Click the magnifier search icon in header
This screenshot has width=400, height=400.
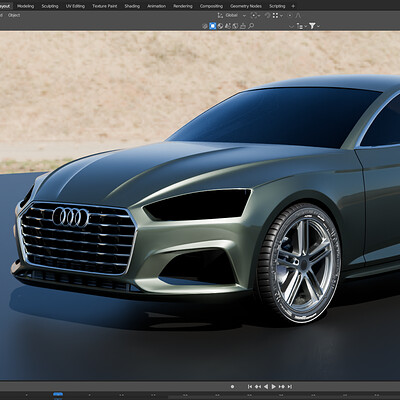(x=251, y=26)
